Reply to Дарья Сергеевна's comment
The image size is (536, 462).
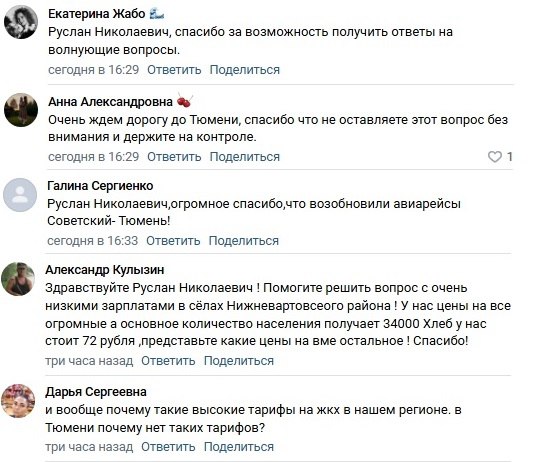(x=168, y=447)
